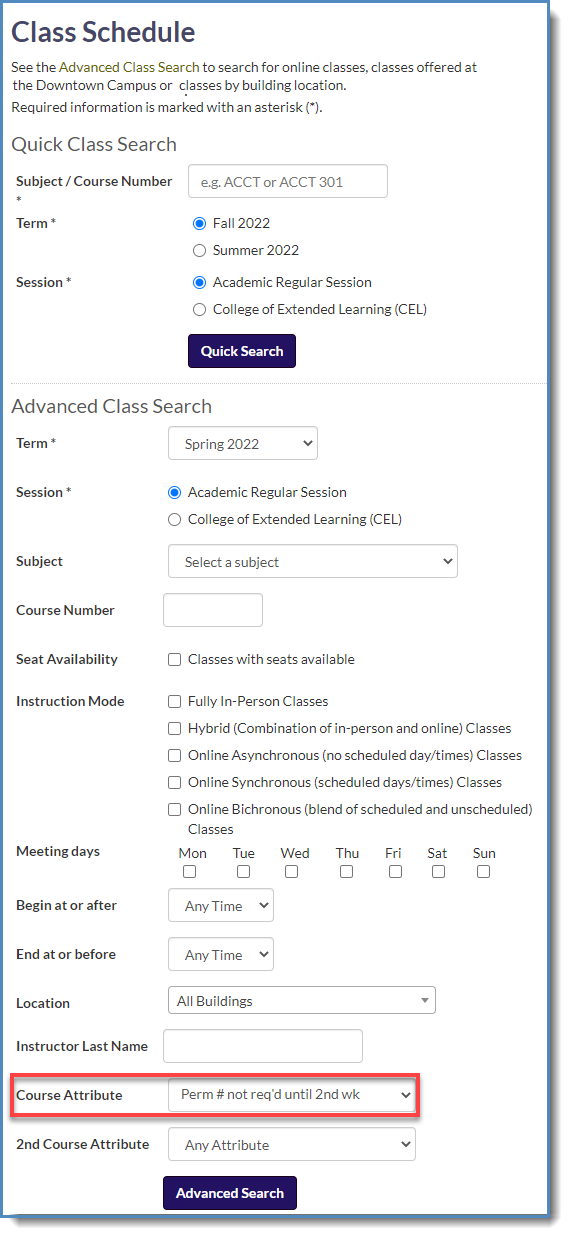Open the Advanced Class Search link
The height and width of the screenshot is (1238, 570).
pos(129,68)
